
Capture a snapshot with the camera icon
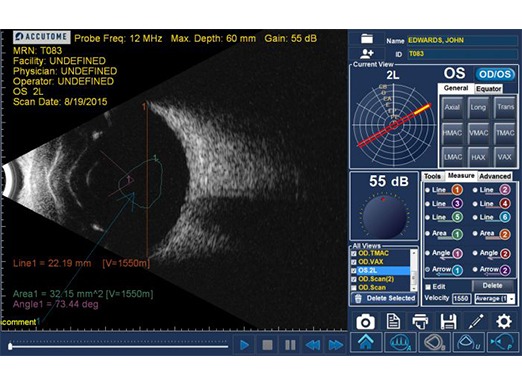click(x=365, y=322)
